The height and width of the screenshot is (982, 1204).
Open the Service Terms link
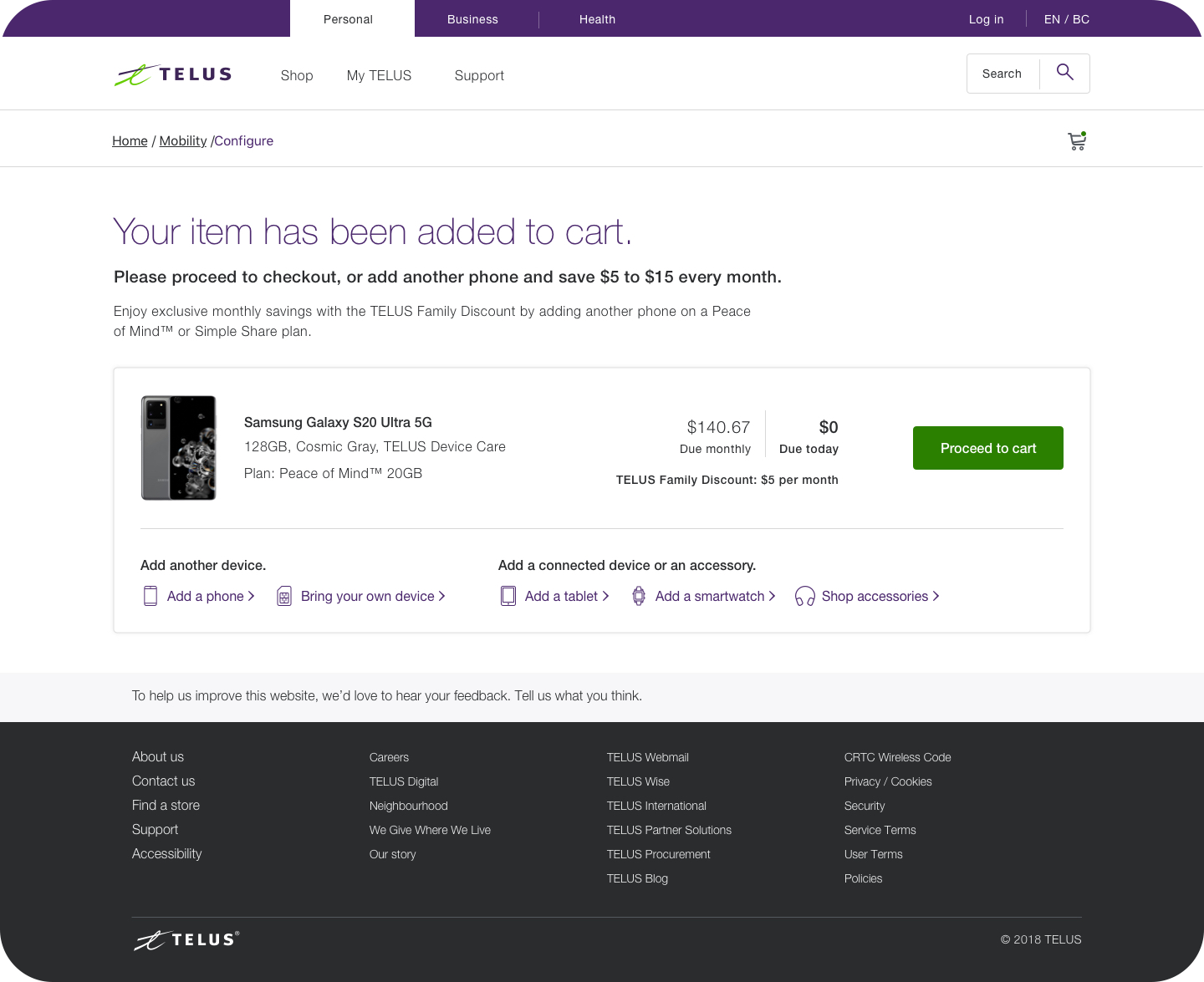coord(880,830)
